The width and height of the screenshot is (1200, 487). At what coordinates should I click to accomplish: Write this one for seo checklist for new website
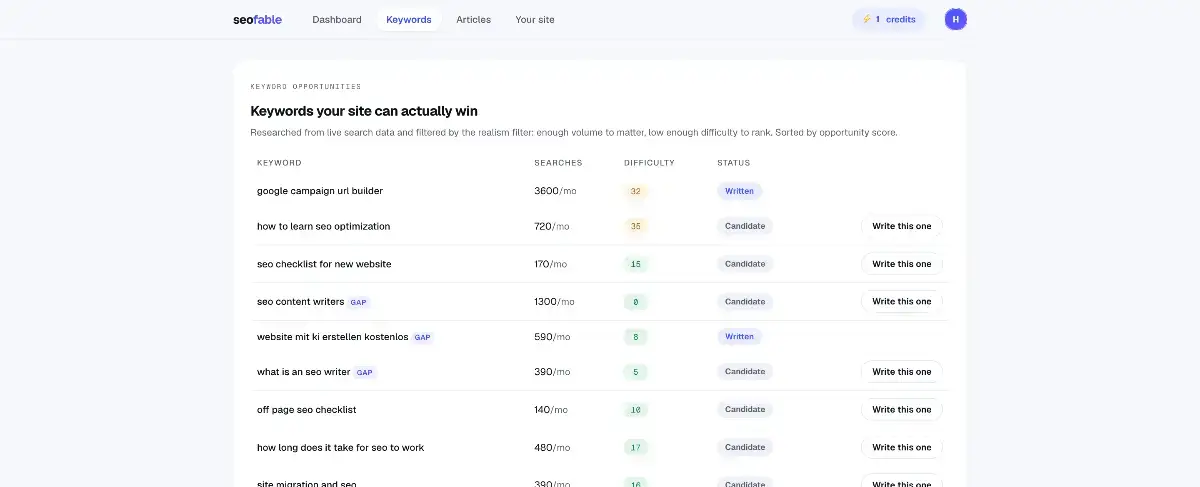pyautogui.click(x=901, y=264)
